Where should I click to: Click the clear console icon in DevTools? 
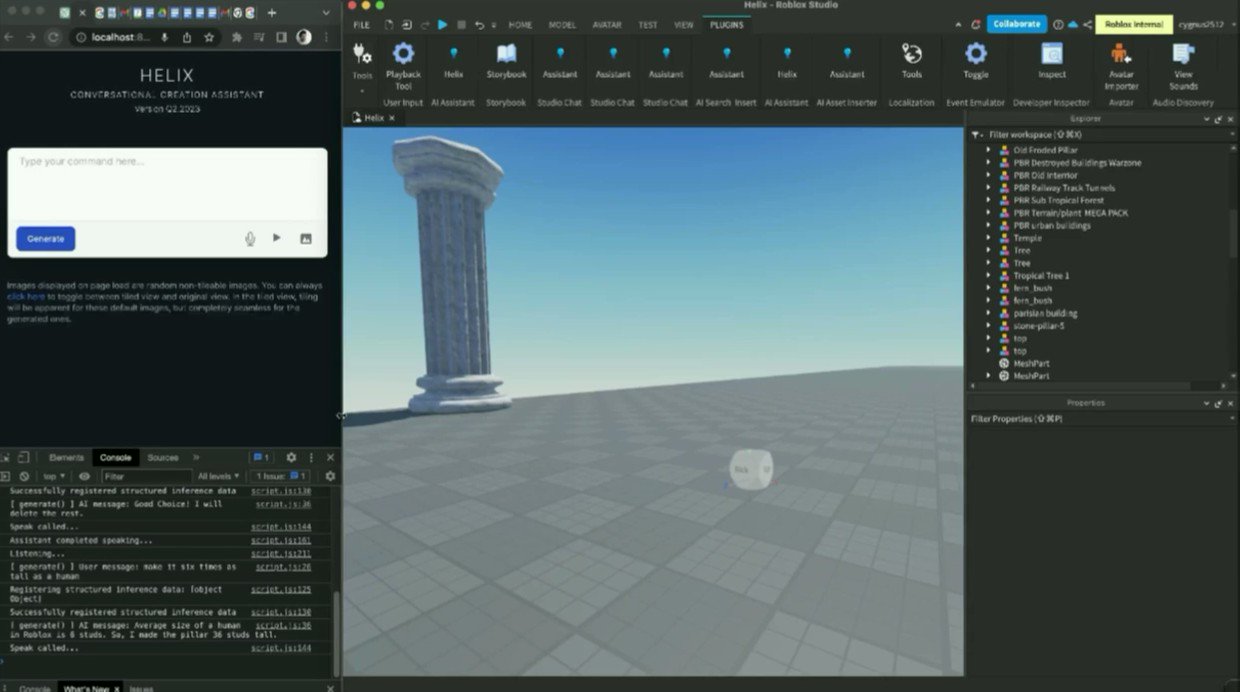click(x=24, y=476)
